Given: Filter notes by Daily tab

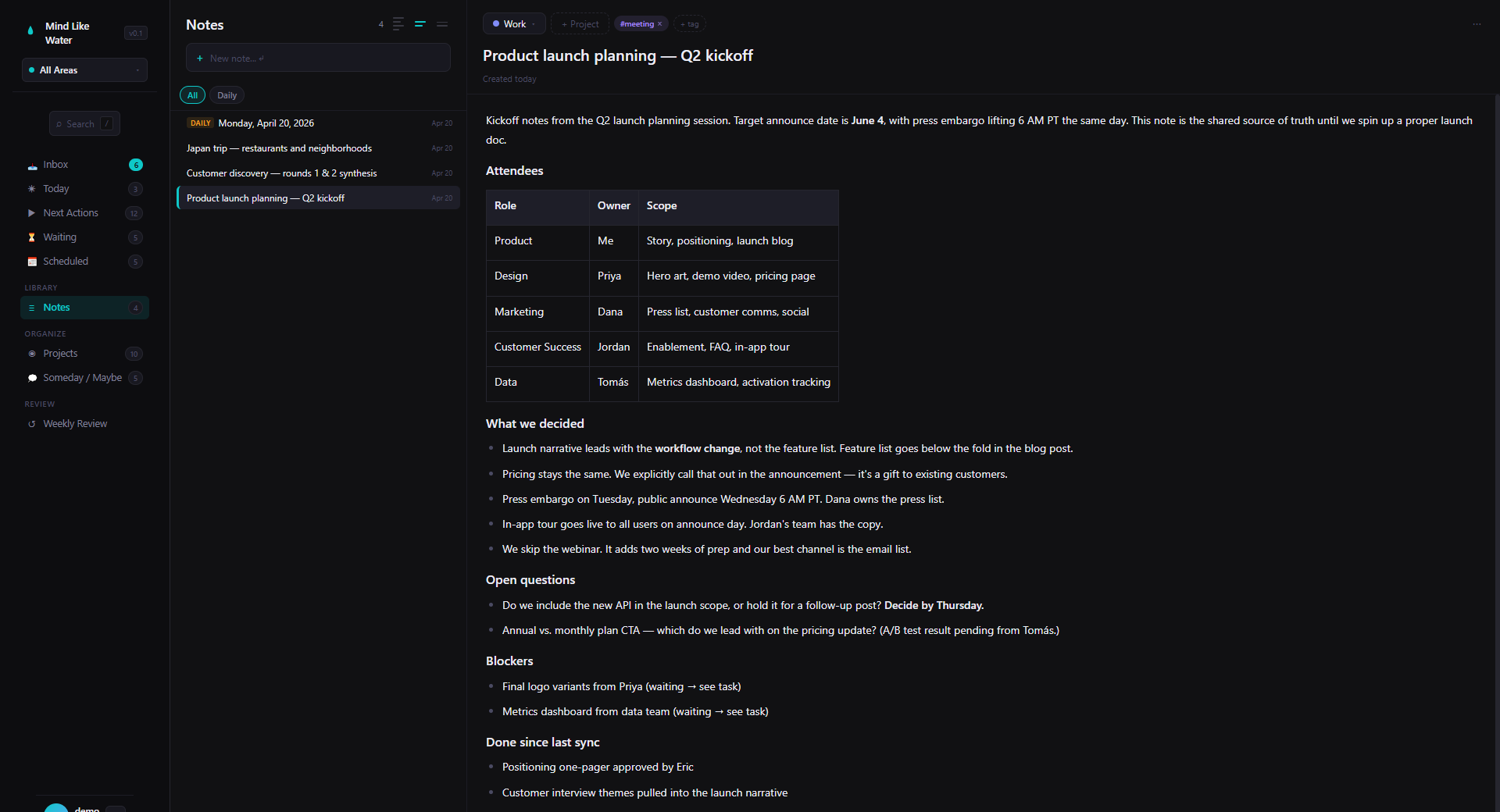Looking at the screenshot, I should point(227,95).
